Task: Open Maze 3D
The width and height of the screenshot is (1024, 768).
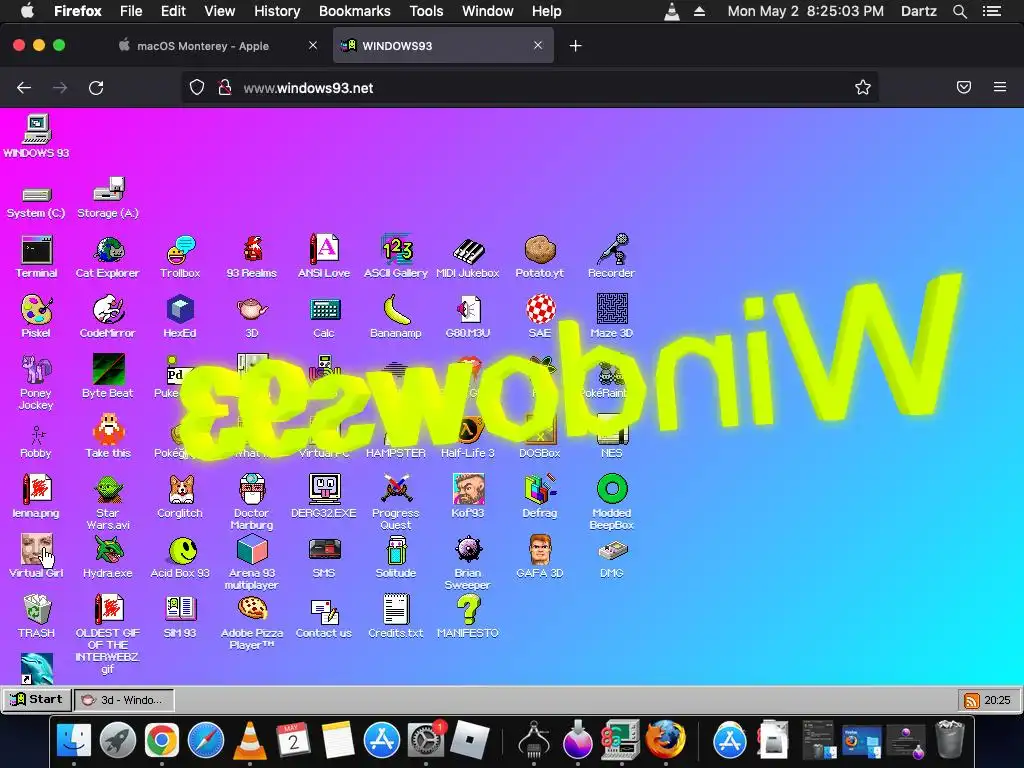Action: click(611, 310)
